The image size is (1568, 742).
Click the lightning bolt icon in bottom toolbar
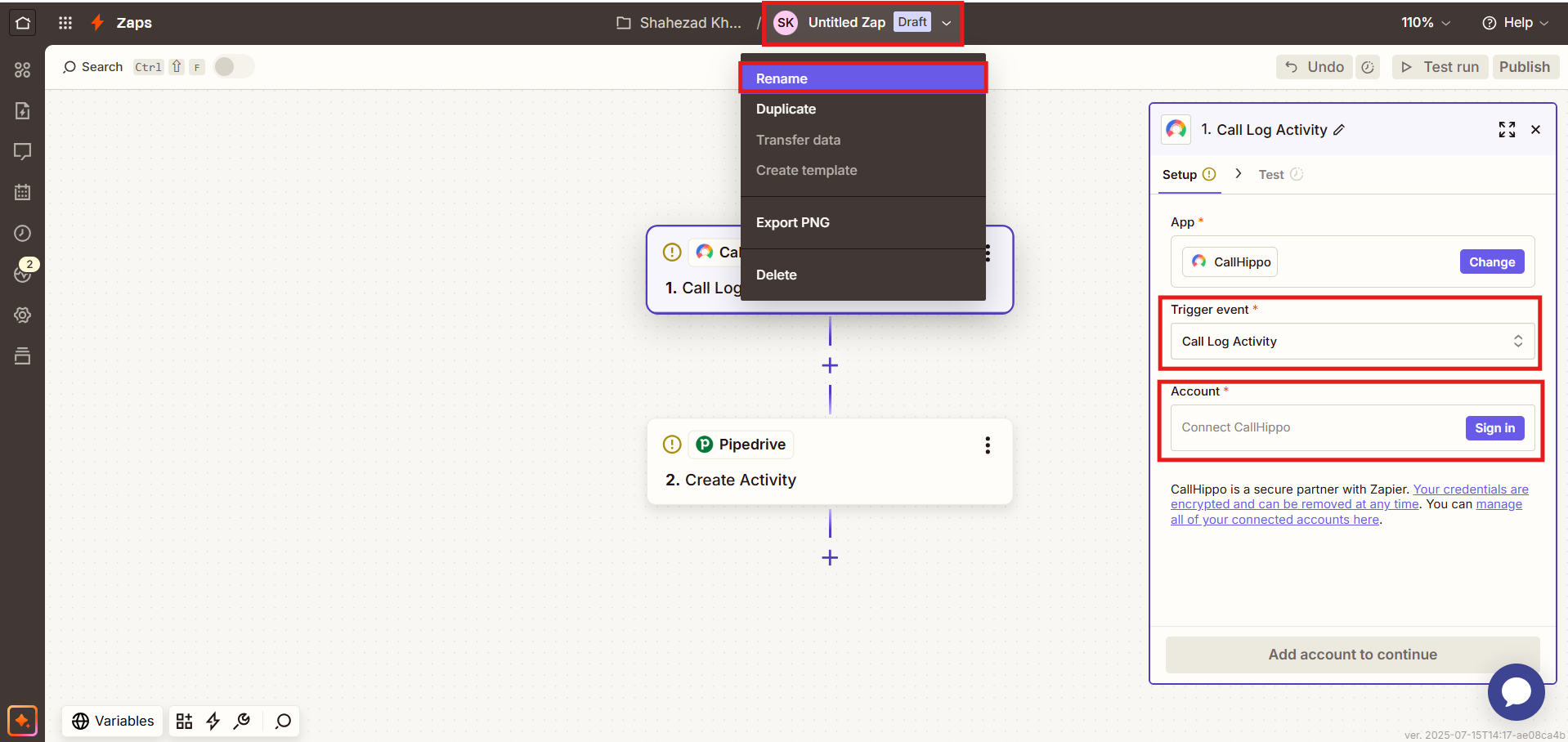pyautogui.click(x=213, y=721)
